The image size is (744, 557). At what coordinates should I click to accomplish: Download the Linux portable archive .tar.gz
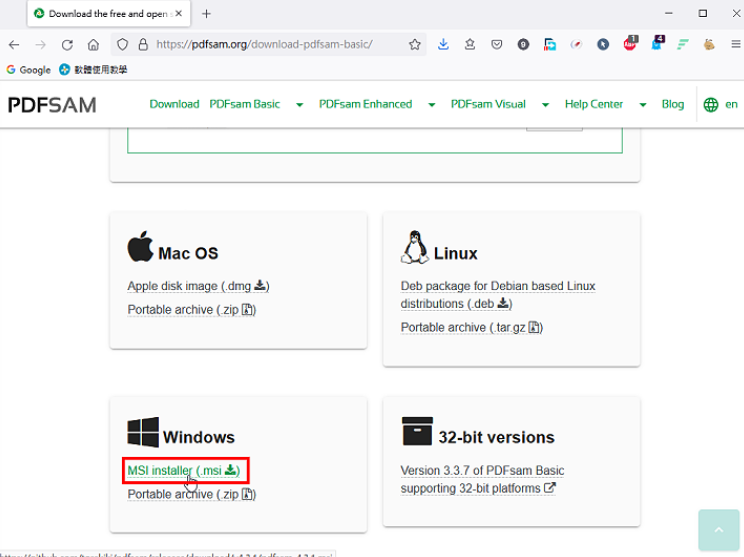coord(472,327)
